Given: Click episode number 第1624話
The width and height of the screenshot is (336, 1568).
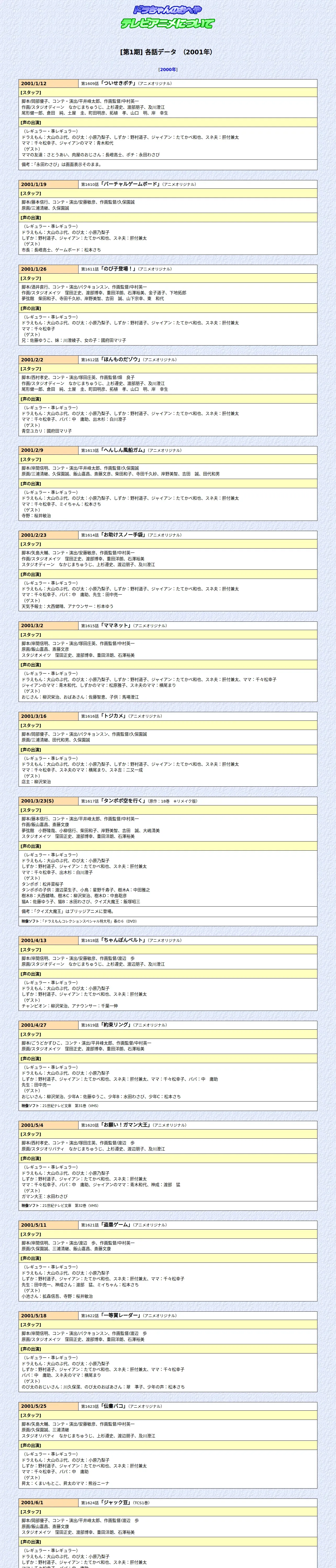Looking at the screenshot, I should pyautogui.click(x=90, y=1503).
